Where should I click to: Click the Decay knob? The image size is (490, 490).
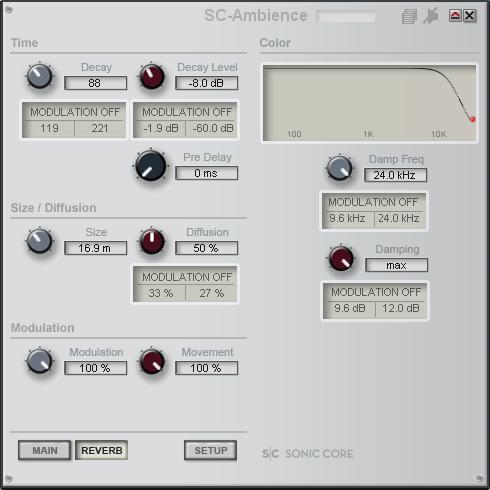tap(39, 76)
